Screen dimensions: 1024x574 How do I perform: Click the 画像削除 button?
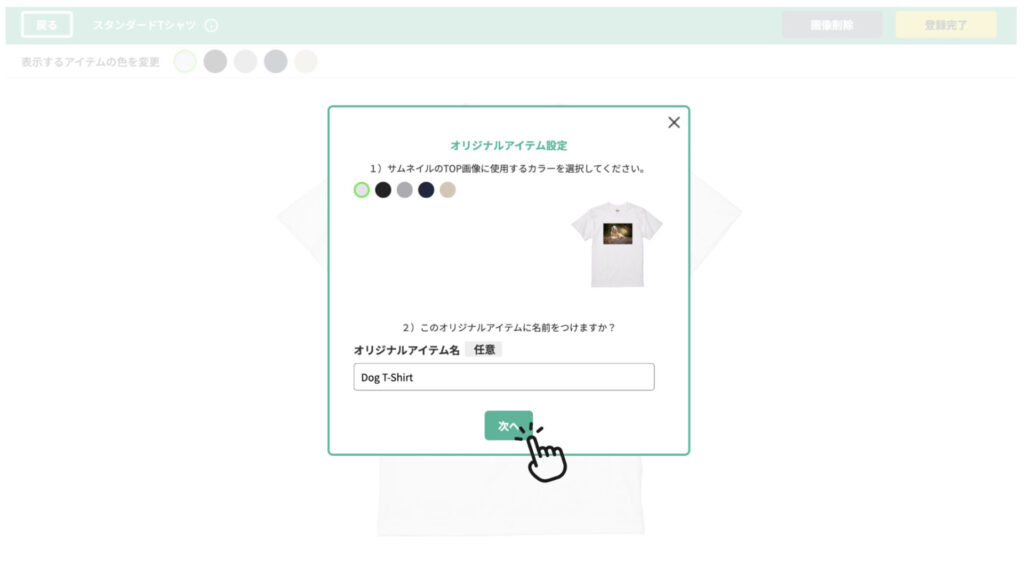(x=832, y=25)
